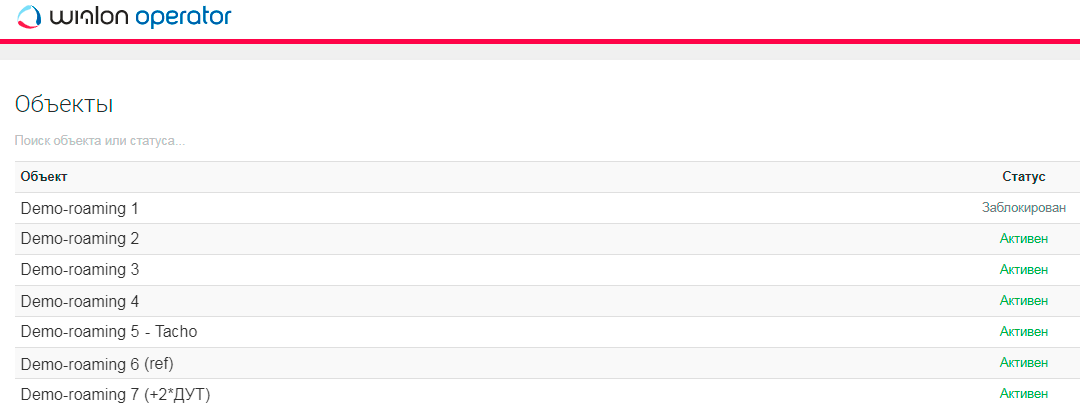Viewport: 1080px width, 409px height.
Task: Open the Demo-roaming 2 object
Action: [79, 239]
